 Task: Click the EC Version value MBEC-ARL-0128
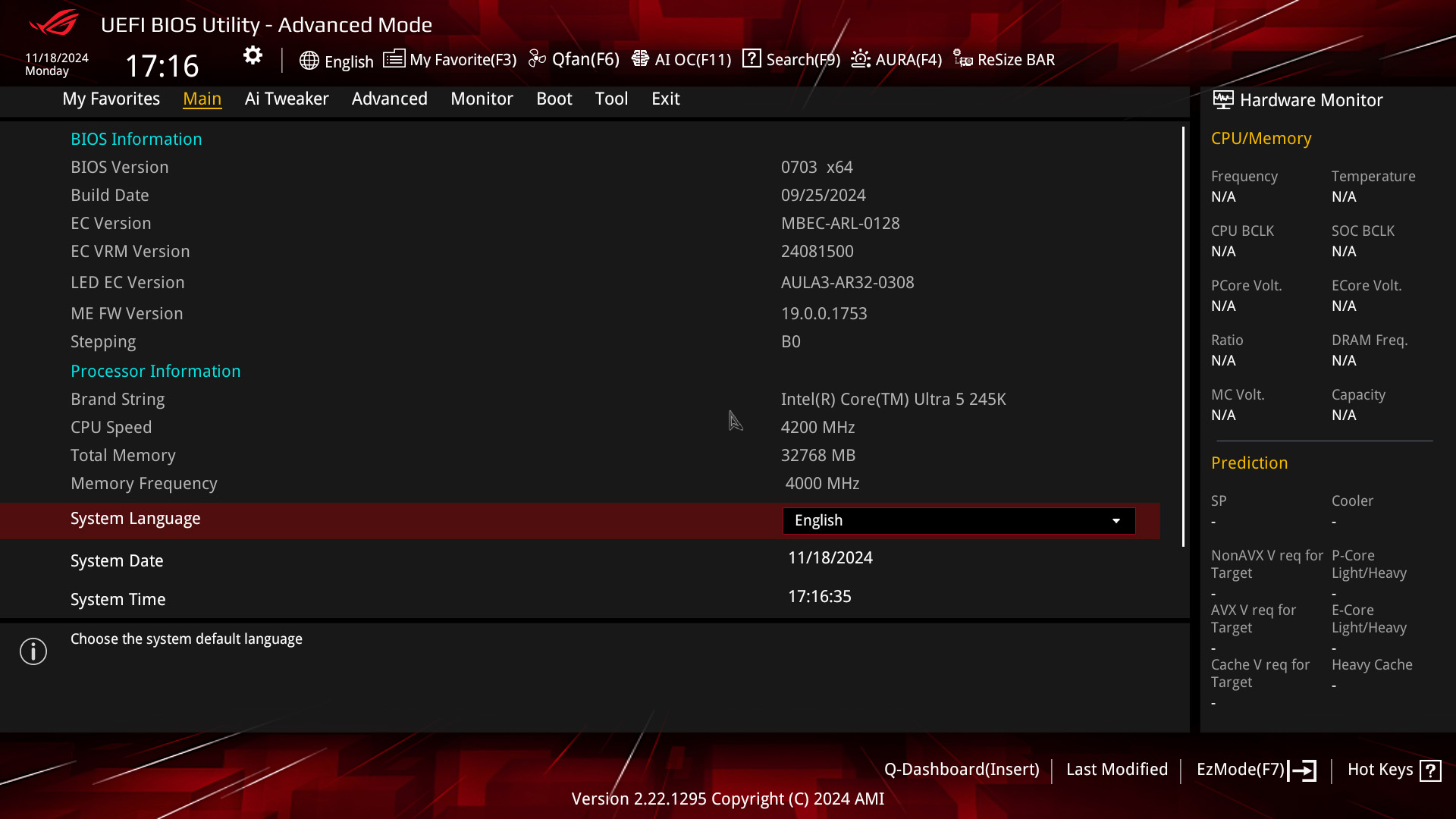[840, 224]
